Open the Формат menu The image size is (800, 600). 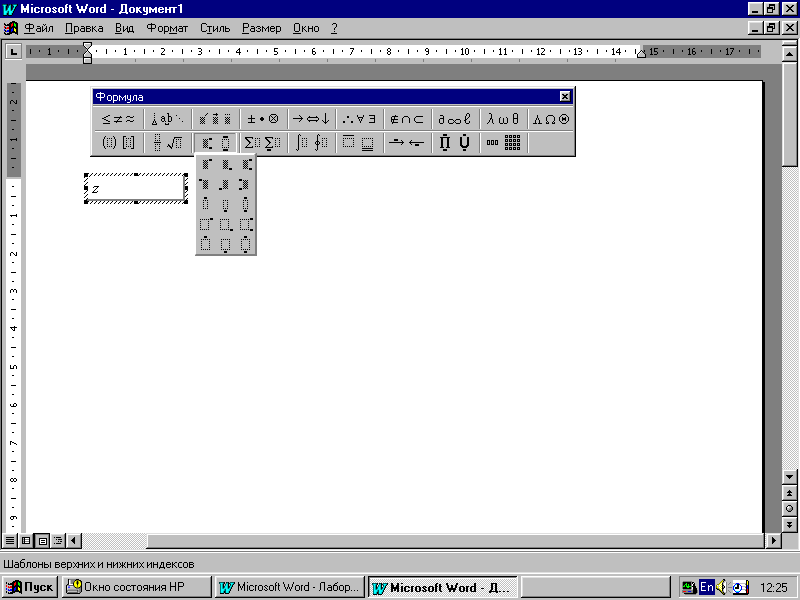[x=167, y=28]
